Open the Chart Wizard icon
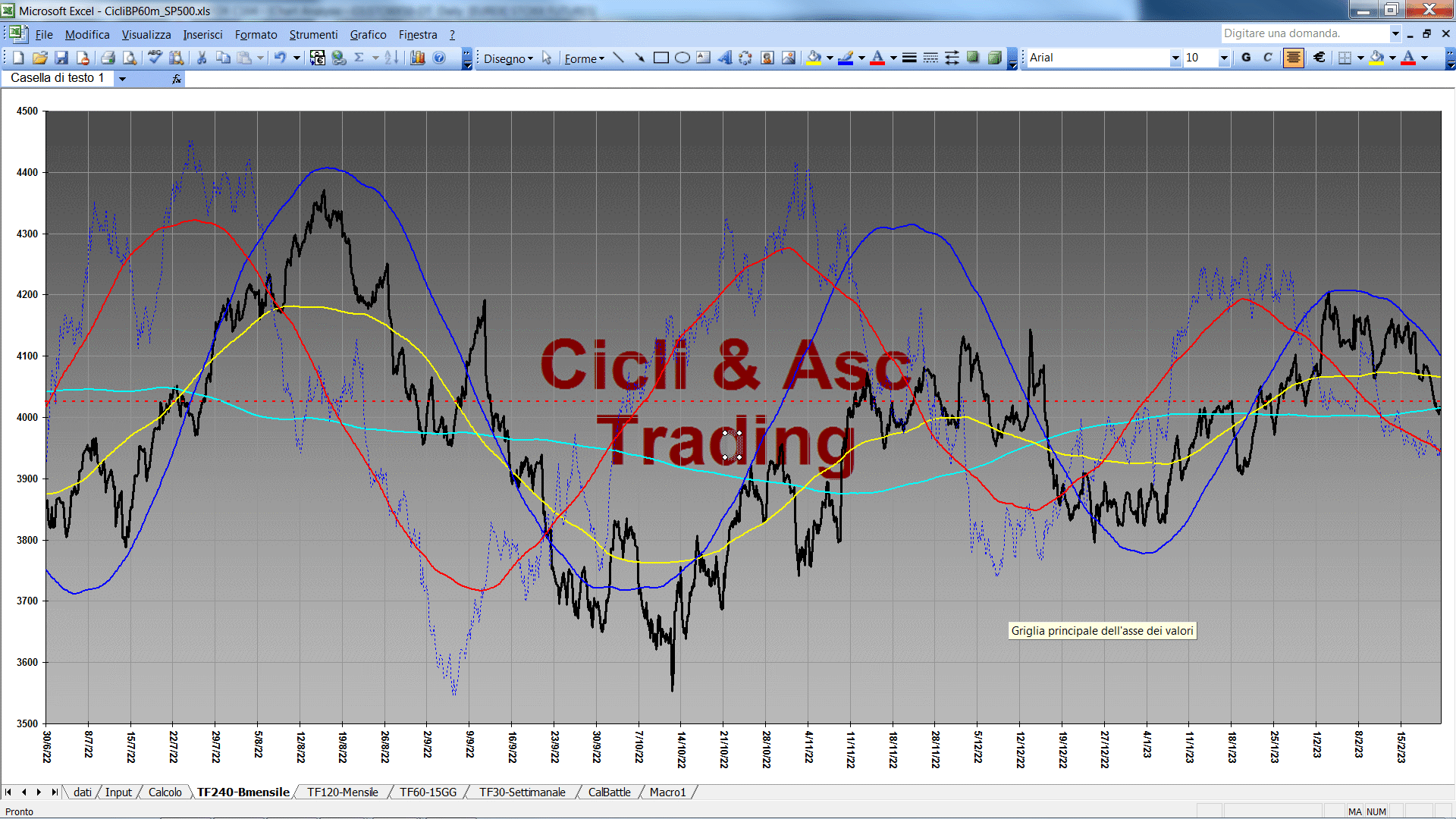 click(418, 58)
